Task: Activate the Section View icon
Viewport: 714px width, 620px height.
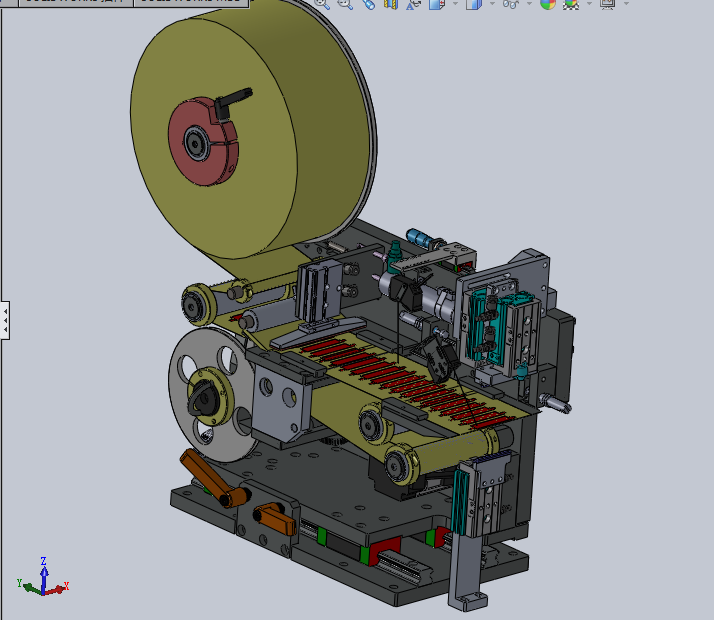Action: (x=391, y=4)
